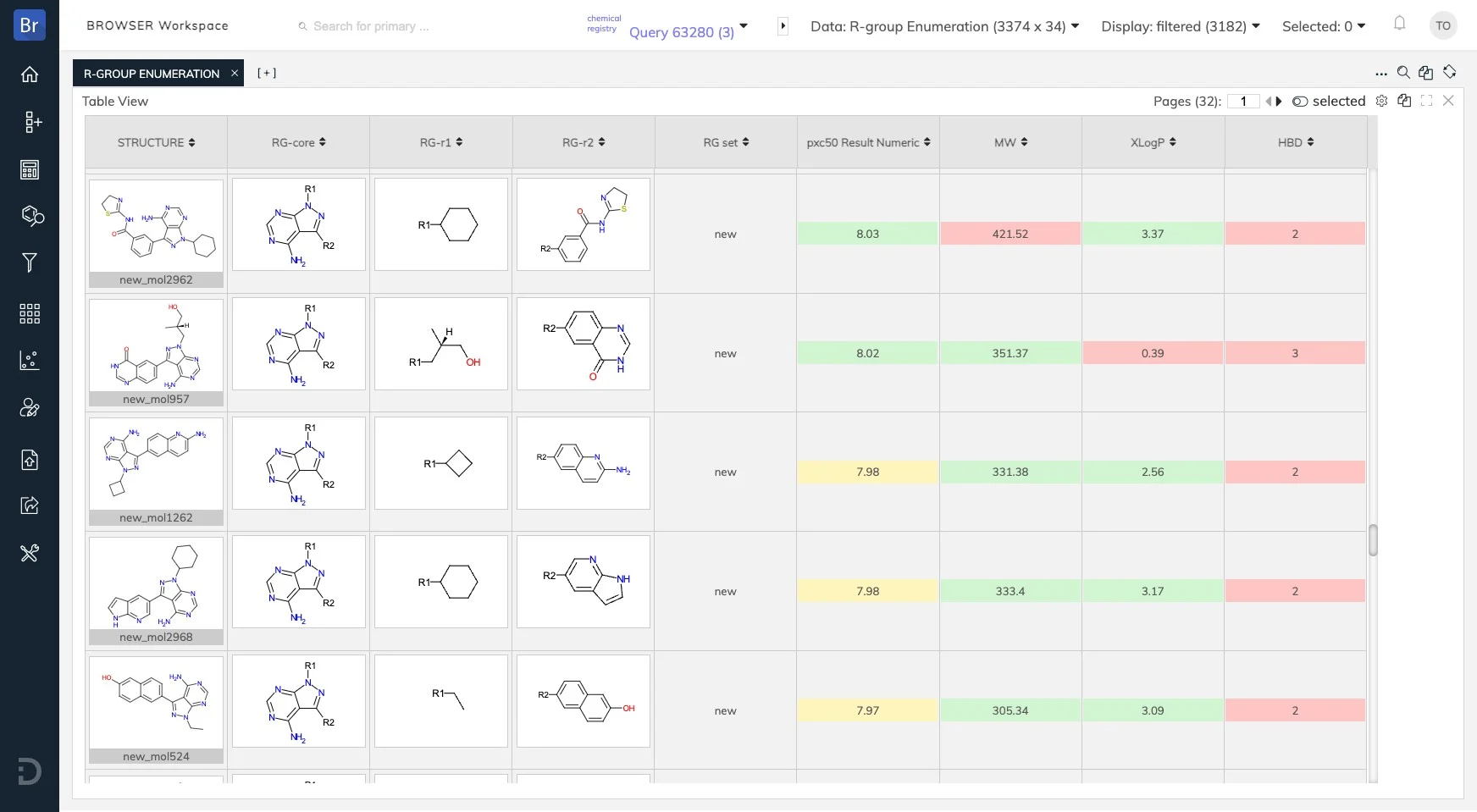Open Table View settings gear
Image resolution: width=1477 pixels, height=812 pixels.
(x=1381, y=101)
